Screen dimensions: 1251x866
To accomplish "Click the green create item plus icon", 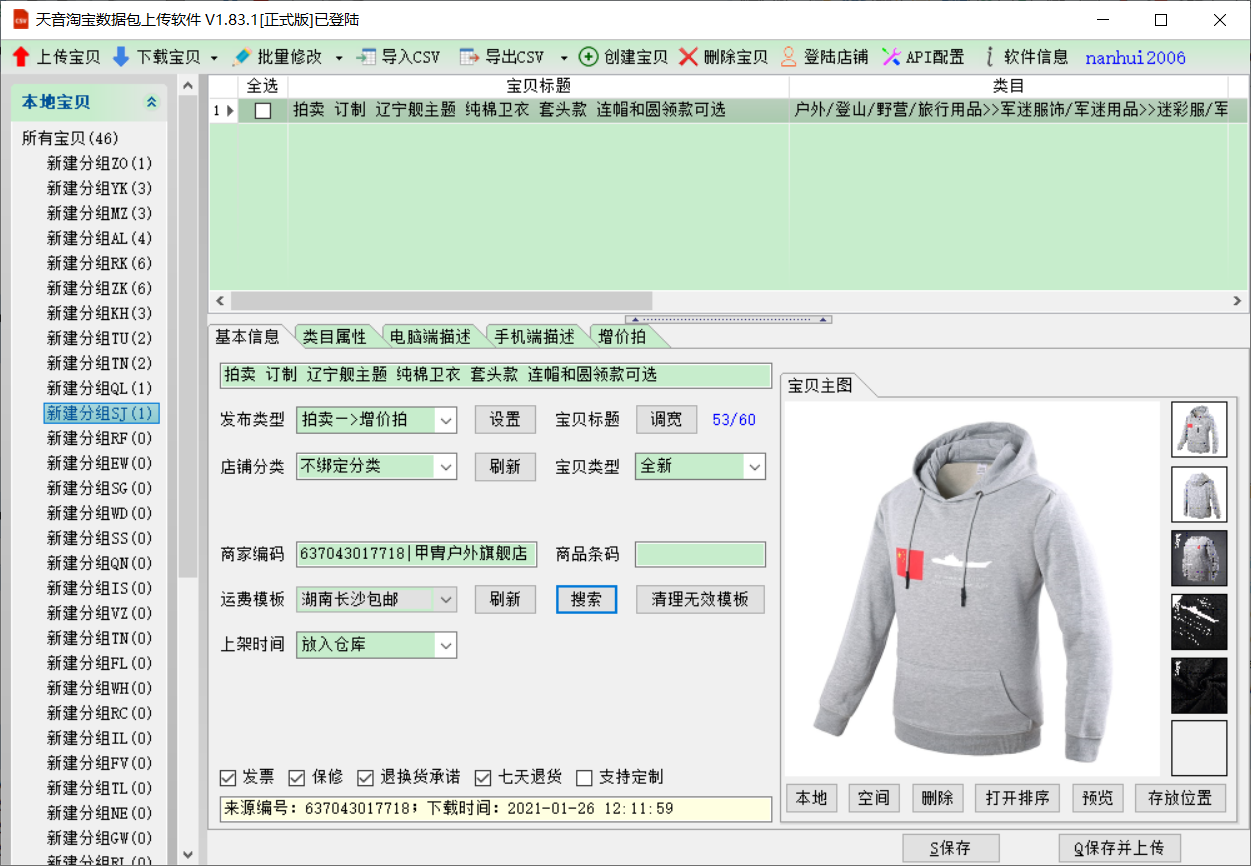I will 589,57.
